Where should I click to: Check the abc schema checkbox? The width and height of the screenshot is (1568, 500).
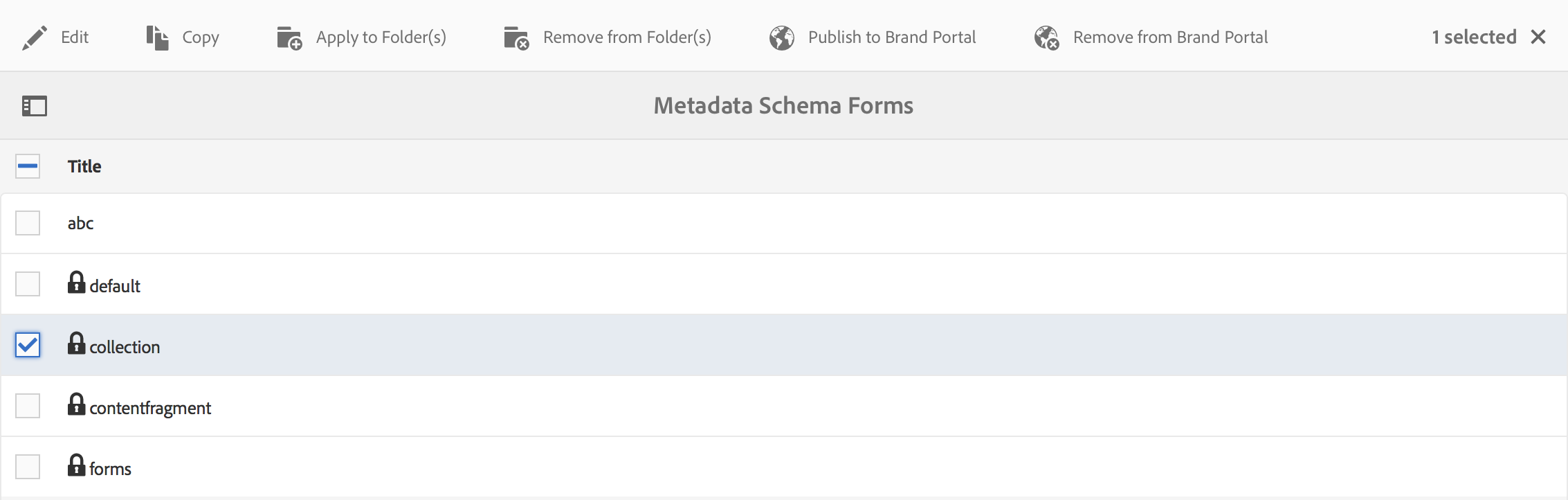pyautogui.click(x=28, y=223)
